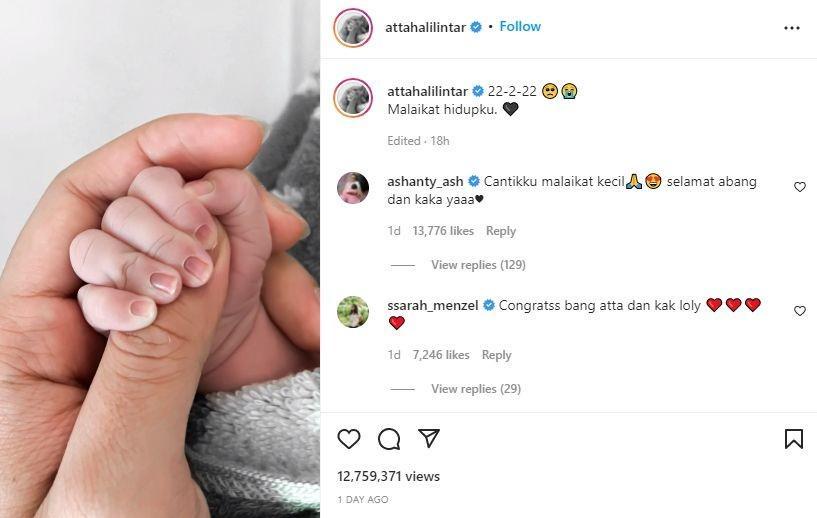Like the post with the heart icon
817x518 pixels.
click(x=349, y=439)
